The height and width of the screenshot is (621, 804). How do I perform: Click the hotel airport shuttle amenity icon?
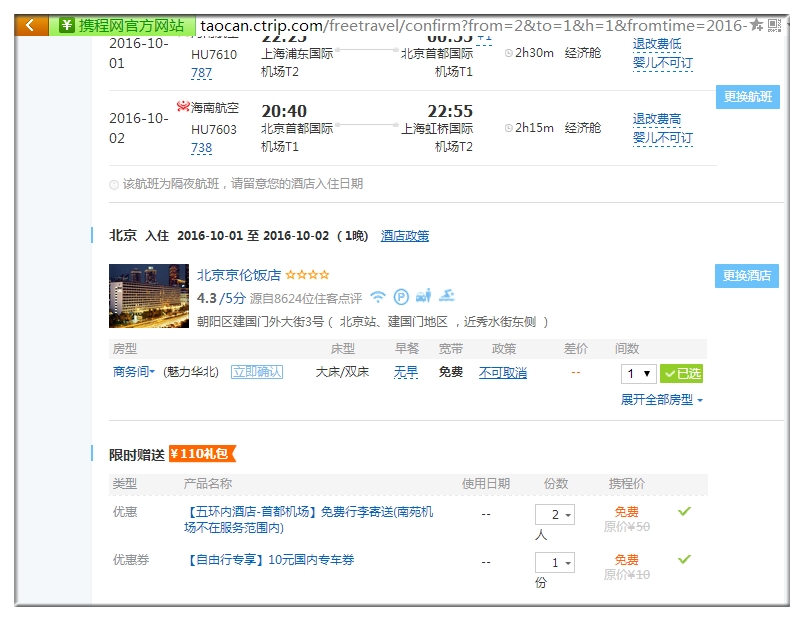(x=423, y=296)
